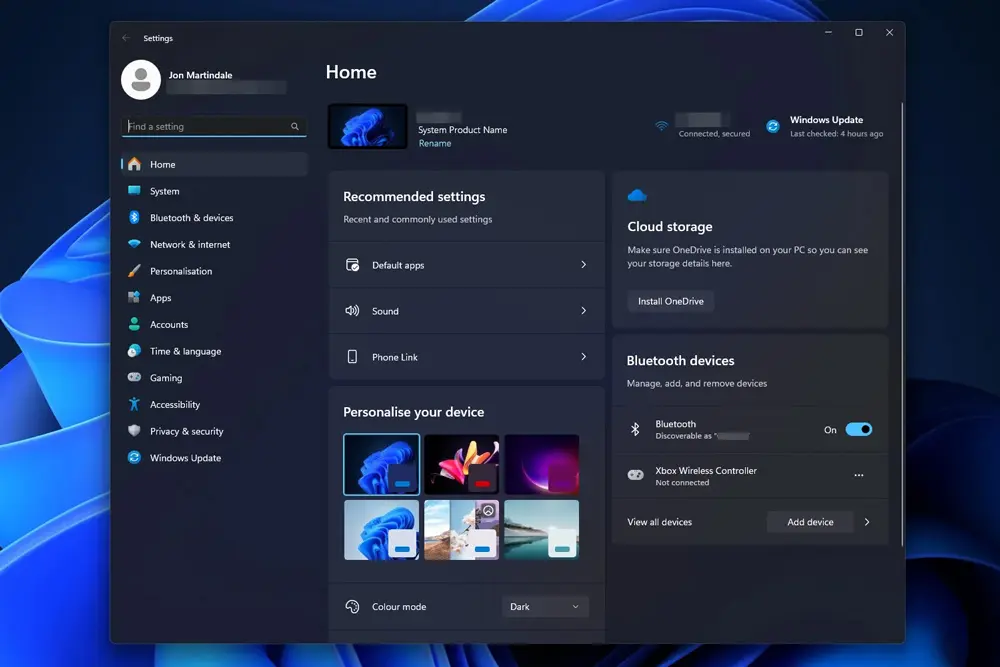
Task: Click the OneDrive cloud icon
Action: click(637, 196)
